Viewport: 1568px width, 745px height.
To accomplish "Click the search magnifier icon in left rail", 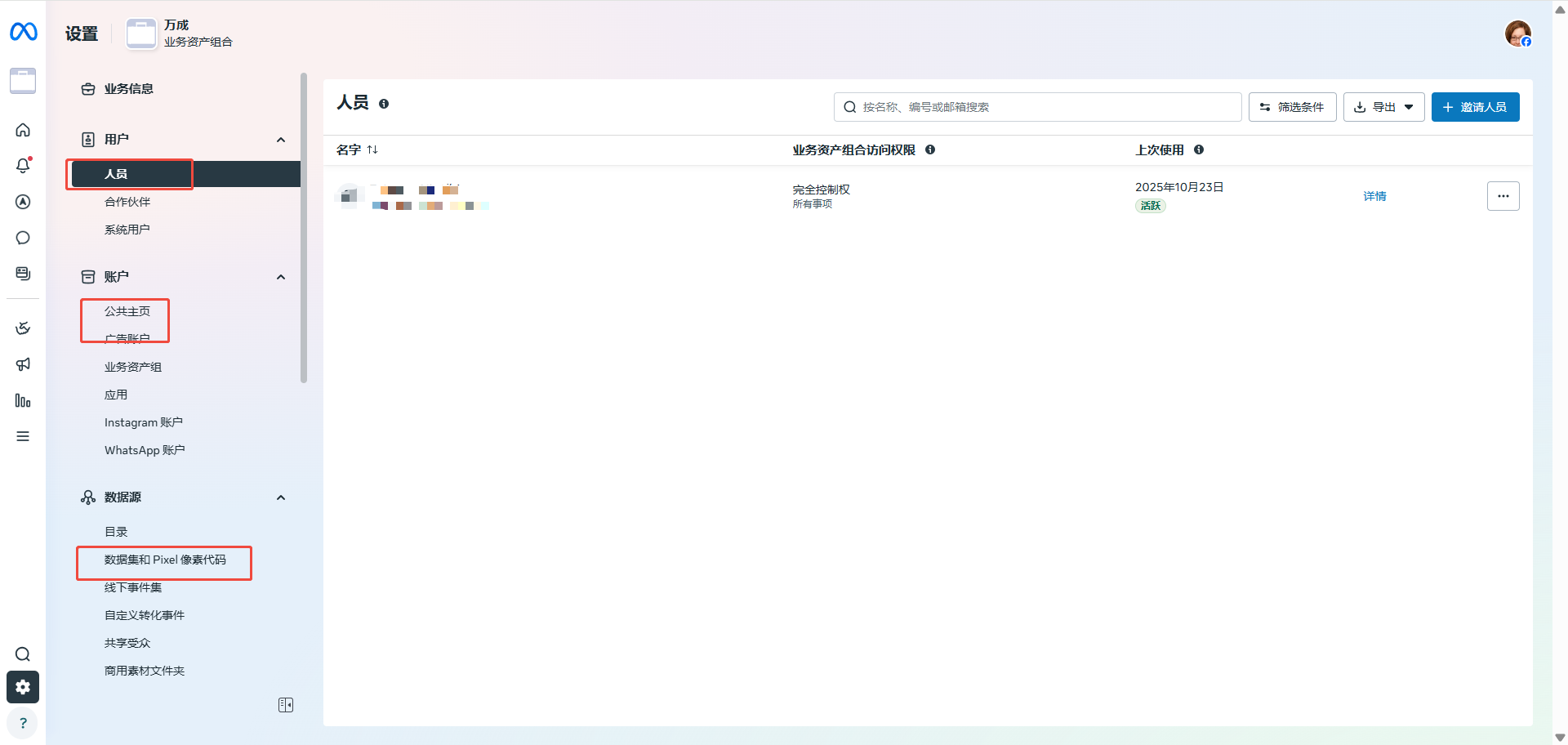I will 23,654.
